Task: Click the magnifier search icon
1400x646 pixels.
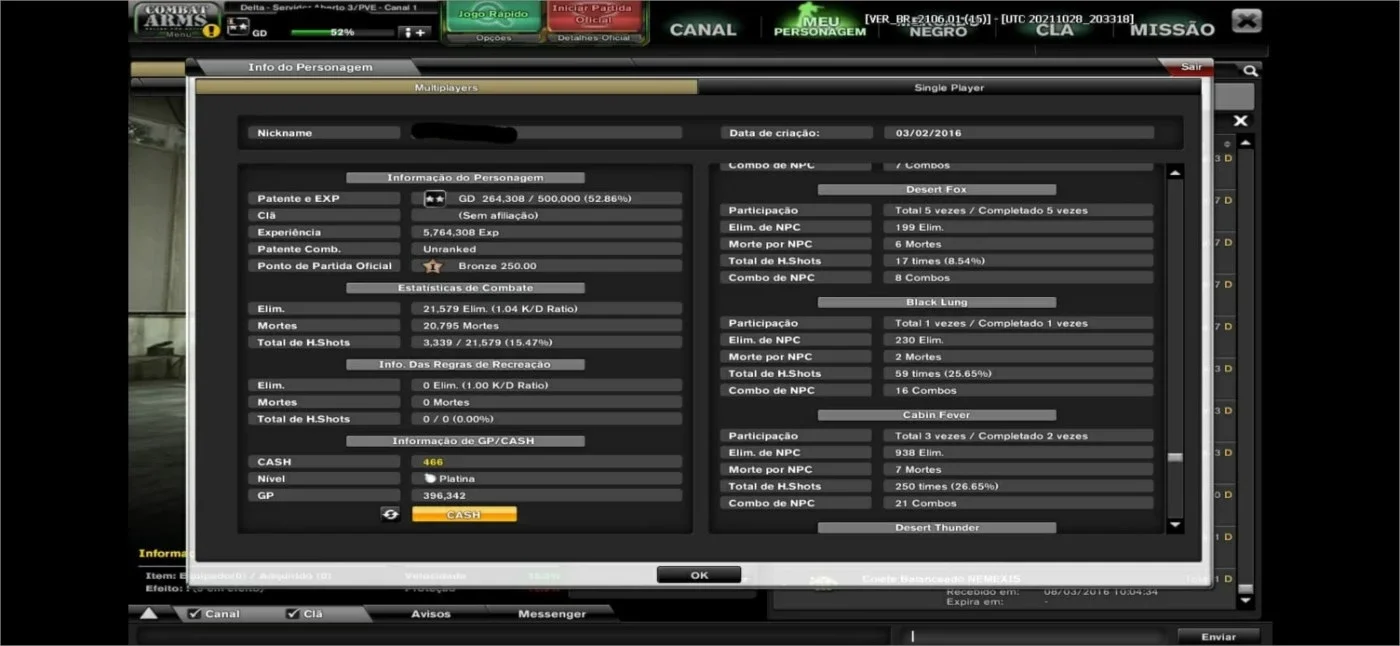Action: tap(1250, 71)
